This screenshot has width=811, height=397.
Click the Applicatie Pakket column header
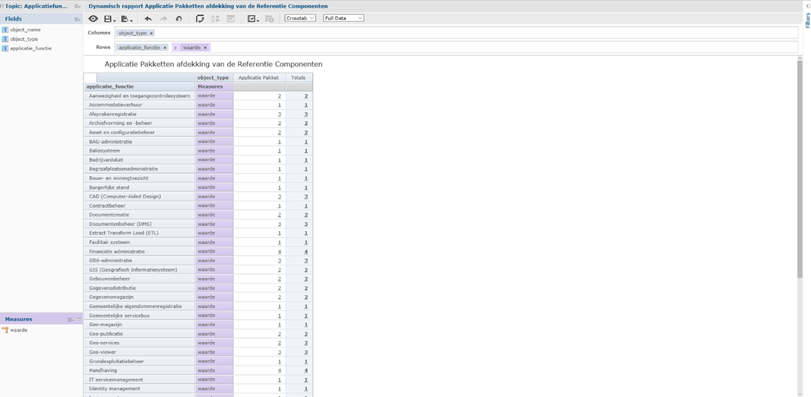[x=259, y=78]
